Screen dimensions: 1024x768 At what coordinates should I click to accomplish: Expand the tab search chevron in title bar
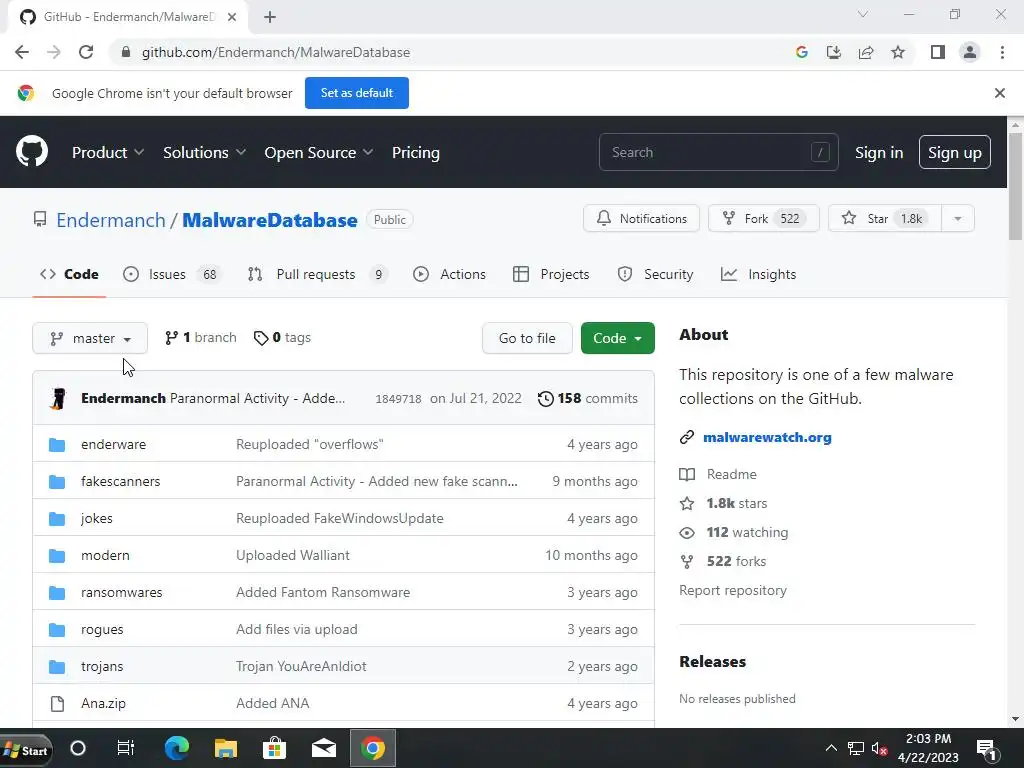pyautogui.click(x=863, y=14)
